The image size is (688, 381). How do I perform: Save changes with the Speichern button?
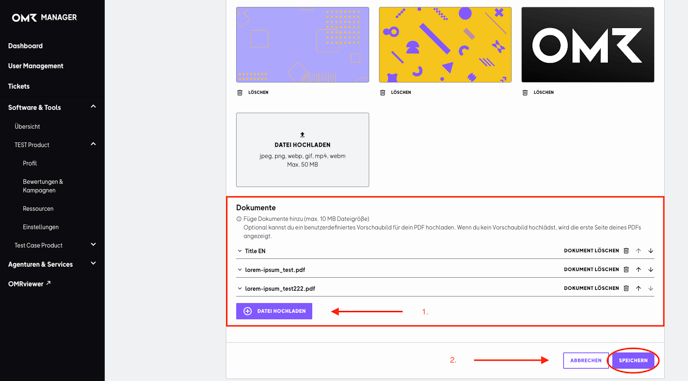[x=633, y=360]
